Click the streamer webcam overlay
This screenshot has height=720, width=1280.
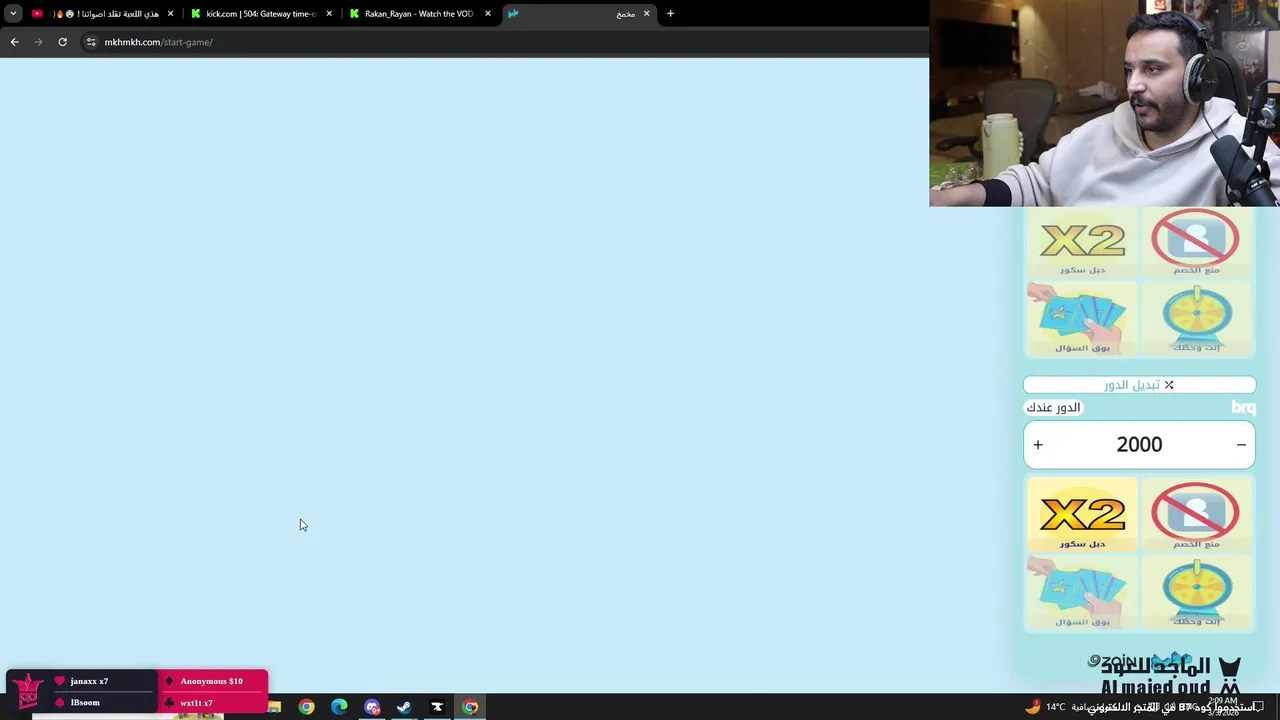point(1104,103)
